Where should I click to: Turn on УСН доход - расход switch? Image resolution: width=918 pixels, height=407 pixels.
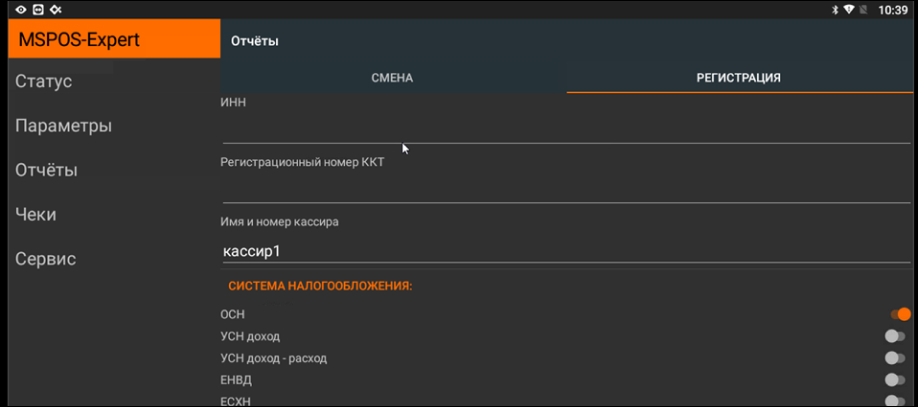895,358
